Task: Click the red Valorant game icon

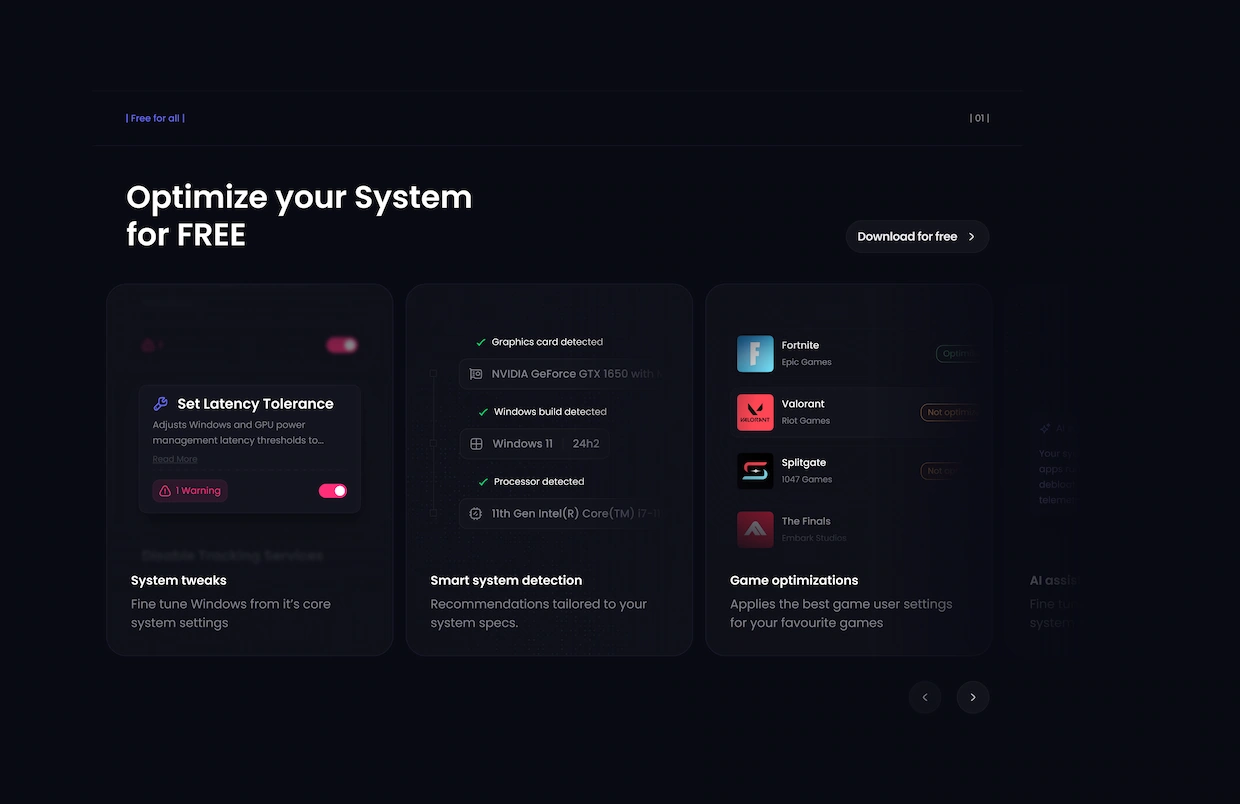Action: [x=755, y=412]
